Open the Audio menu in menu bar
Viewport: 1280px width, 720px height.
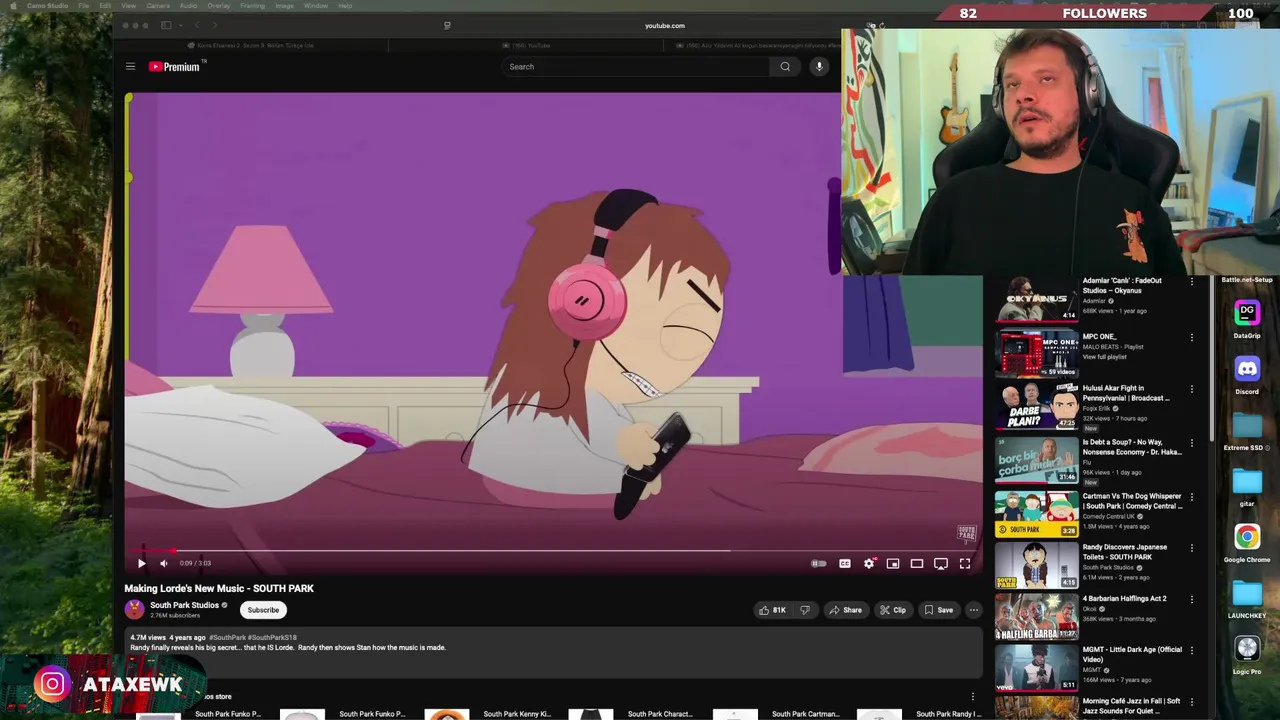click(x=188, y=6)
